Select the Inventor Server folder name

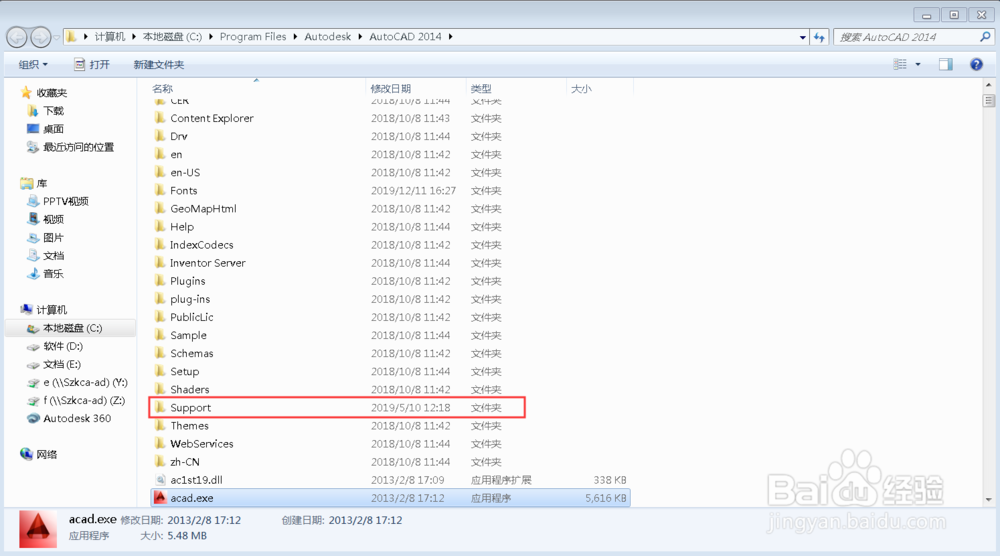[x=207, y=263]
